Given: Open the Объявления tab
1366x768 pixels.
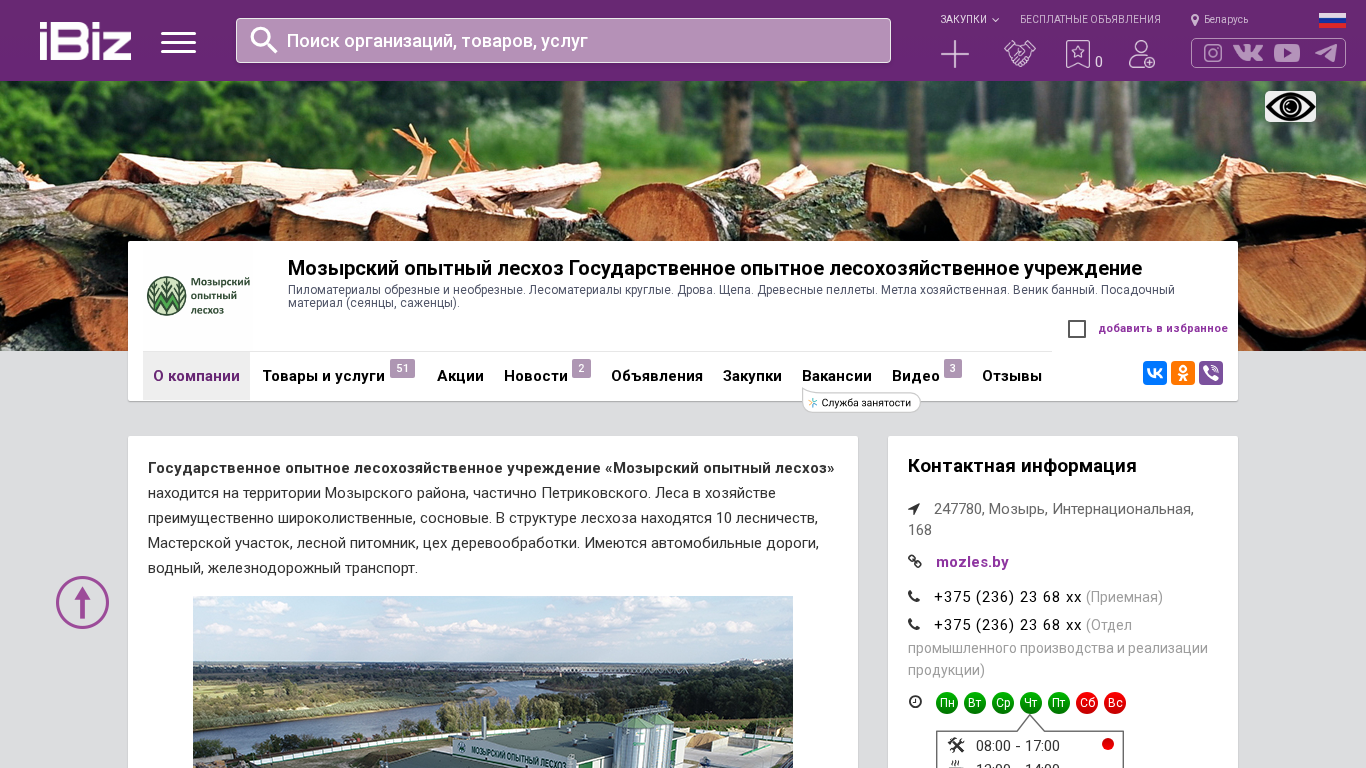Looking at the screenshot, I should 657,376.
